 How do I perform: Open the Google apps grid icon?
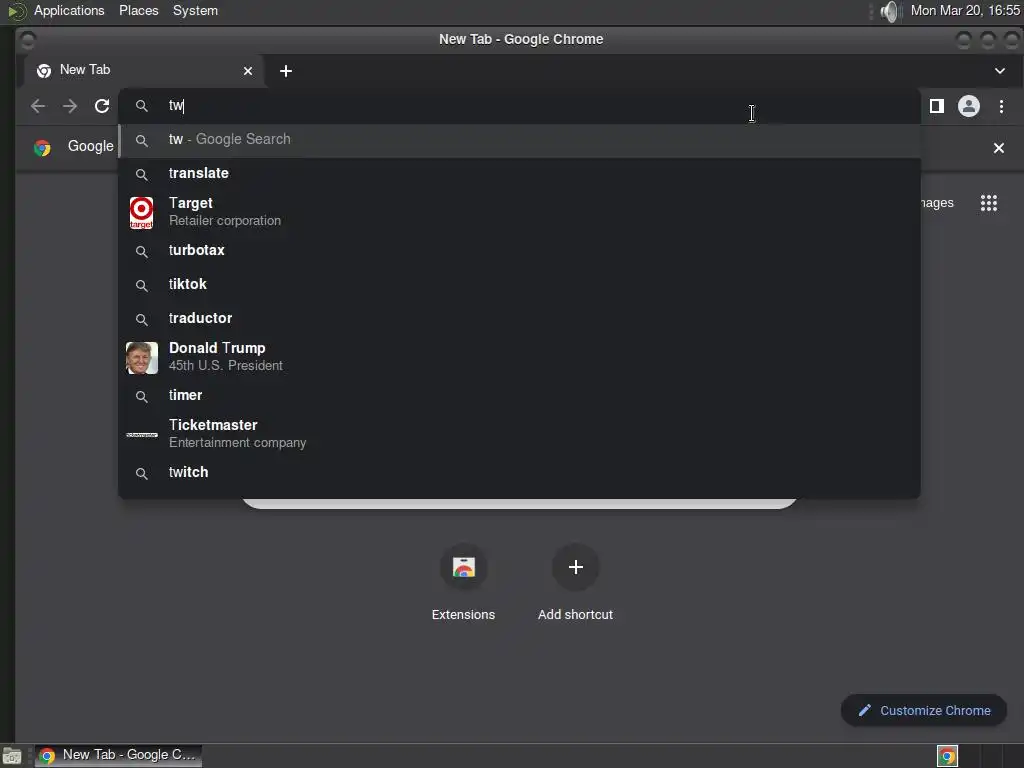989,203
